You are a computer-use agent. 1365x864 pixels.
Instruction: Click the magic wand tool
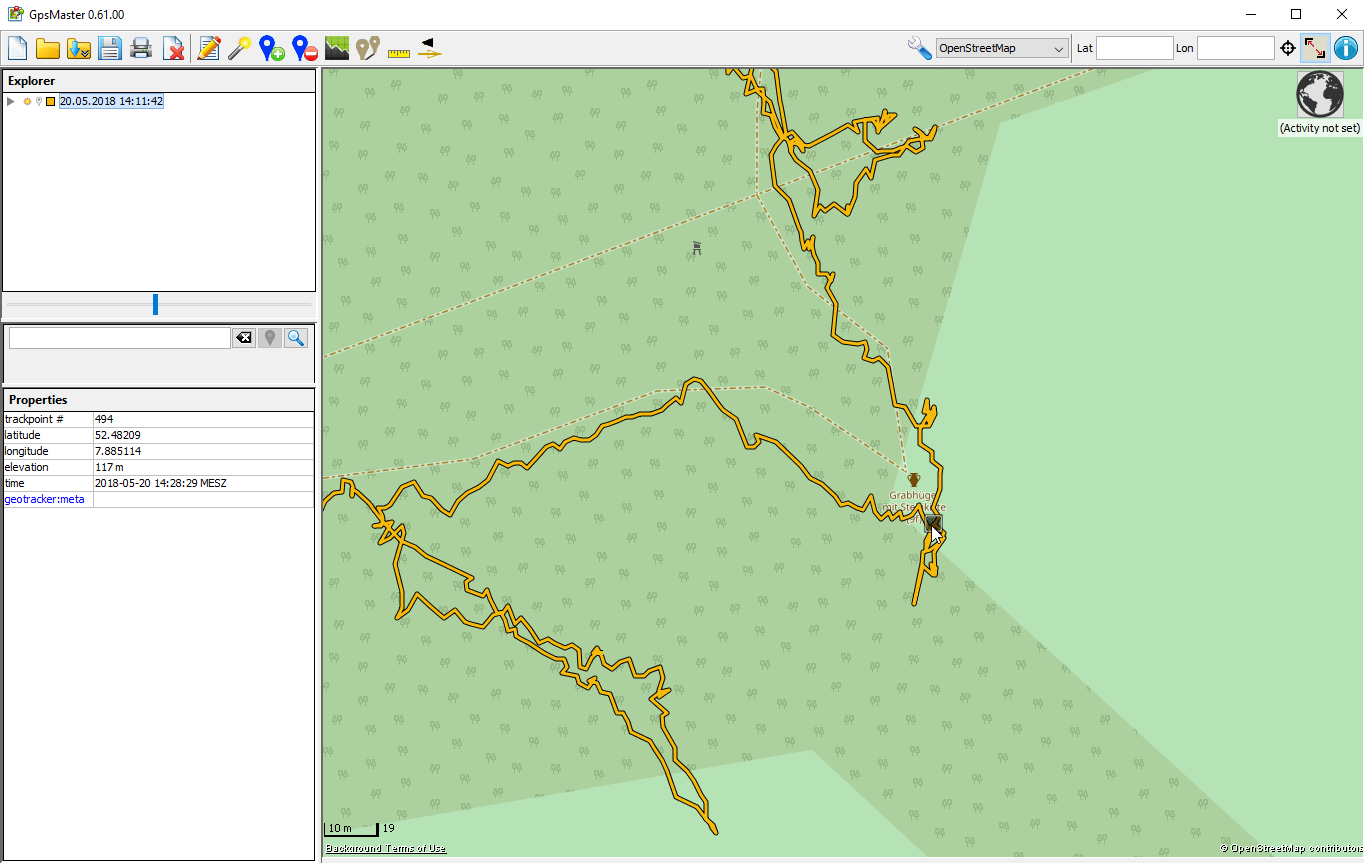pos(239,48)
